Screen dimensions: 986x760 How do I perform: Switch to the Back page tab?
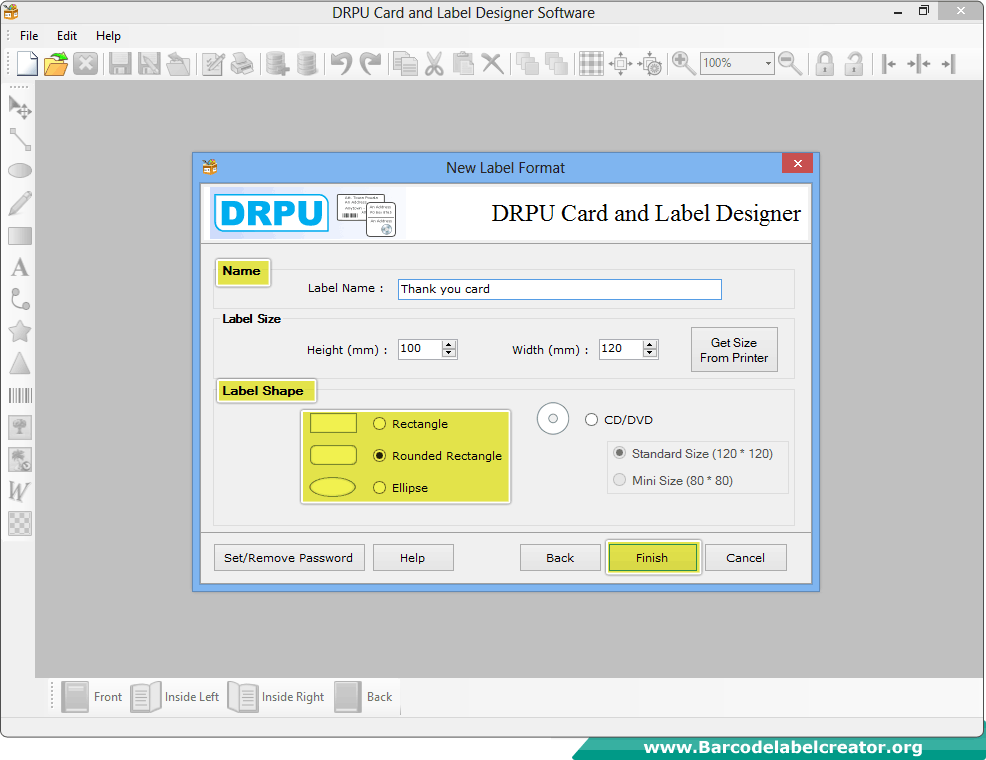363,697
